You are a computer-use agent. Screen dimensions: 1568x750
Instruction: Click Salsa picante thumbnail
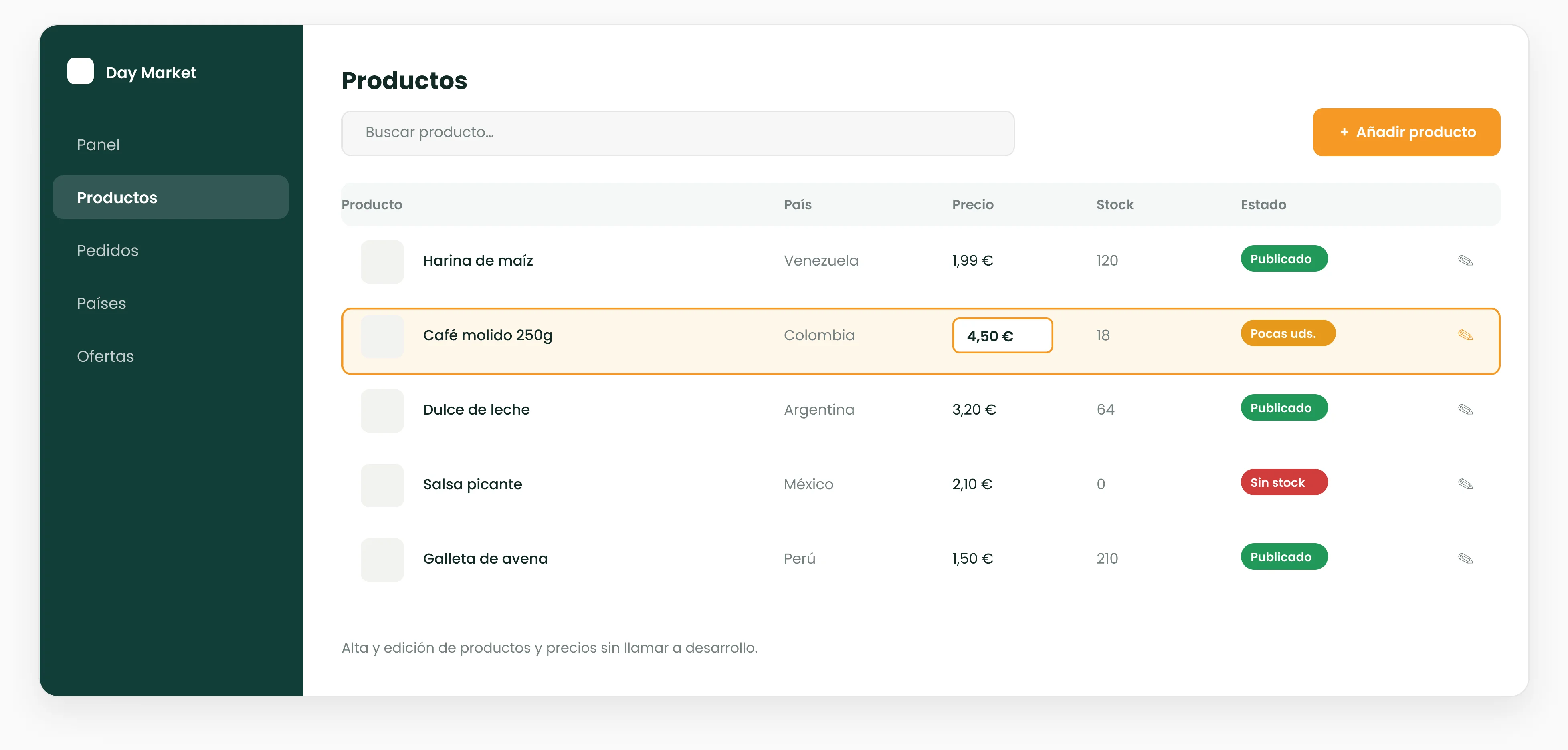[382, 486]
